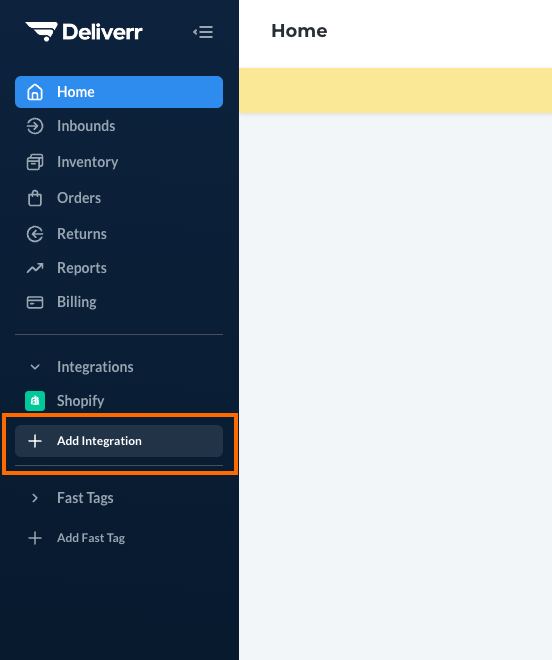Image resolution: width=552 pixels, height=660 pixels.
Task: Click the yellow notification banner
Action: pos(395,90)
